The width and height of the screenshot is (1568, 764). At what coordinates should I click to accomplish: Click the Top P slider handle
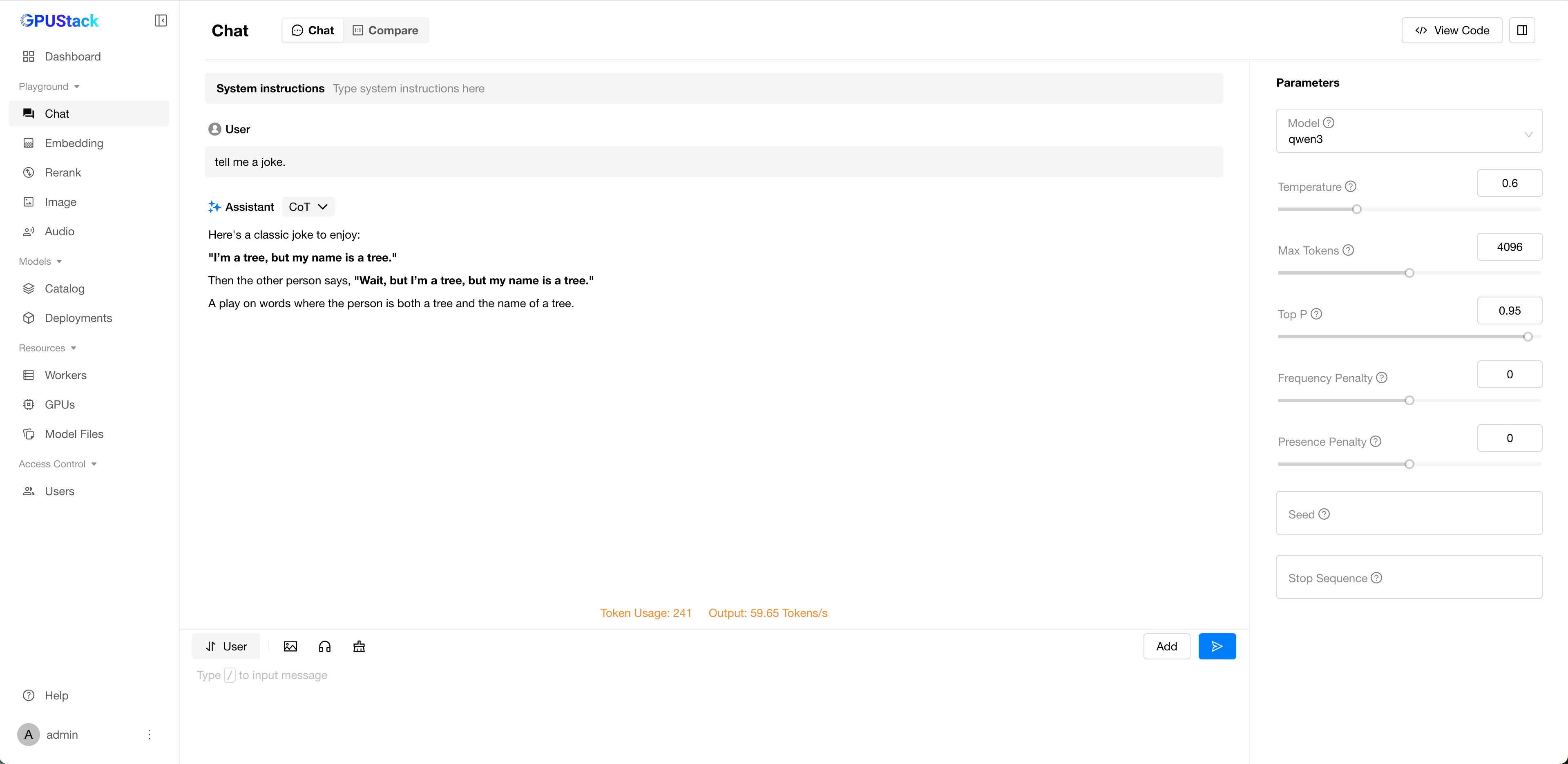pos(1527,337)
